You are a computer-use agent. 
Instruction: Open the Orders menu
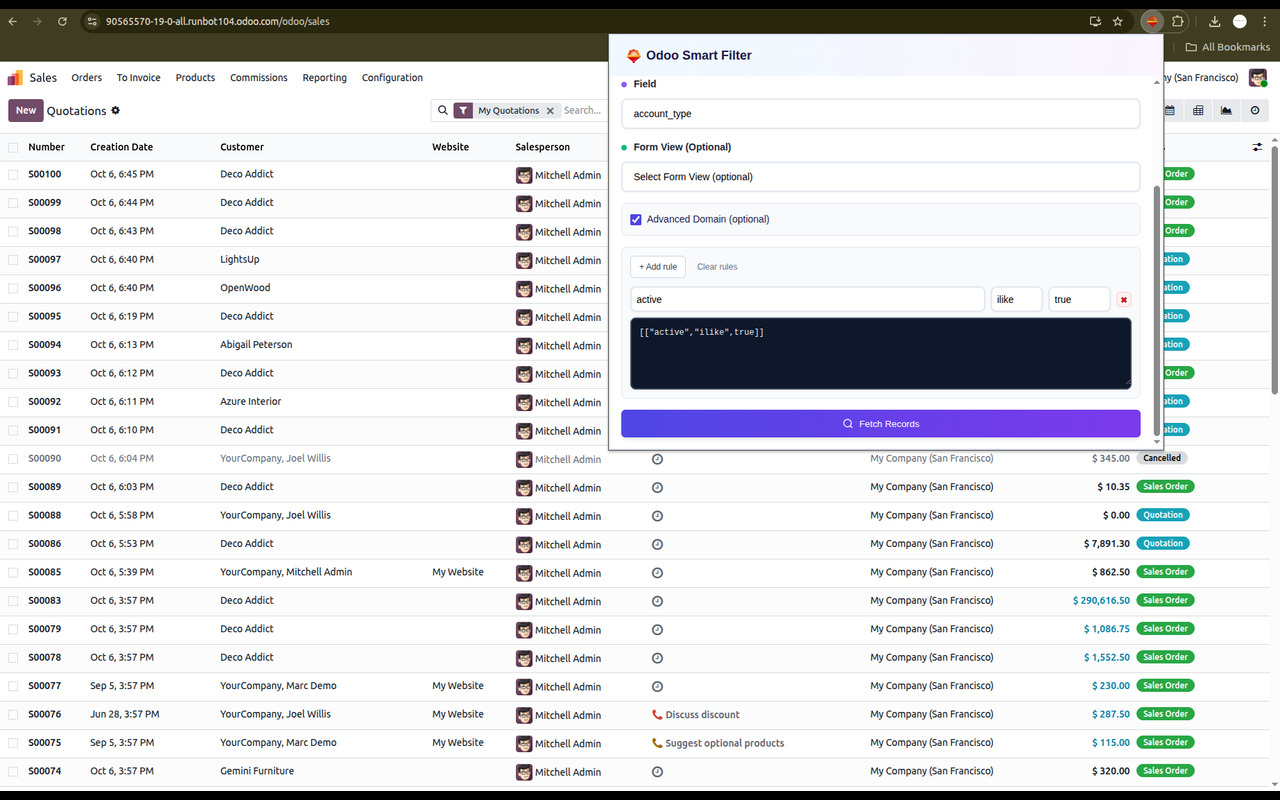[x=87, y=78]
